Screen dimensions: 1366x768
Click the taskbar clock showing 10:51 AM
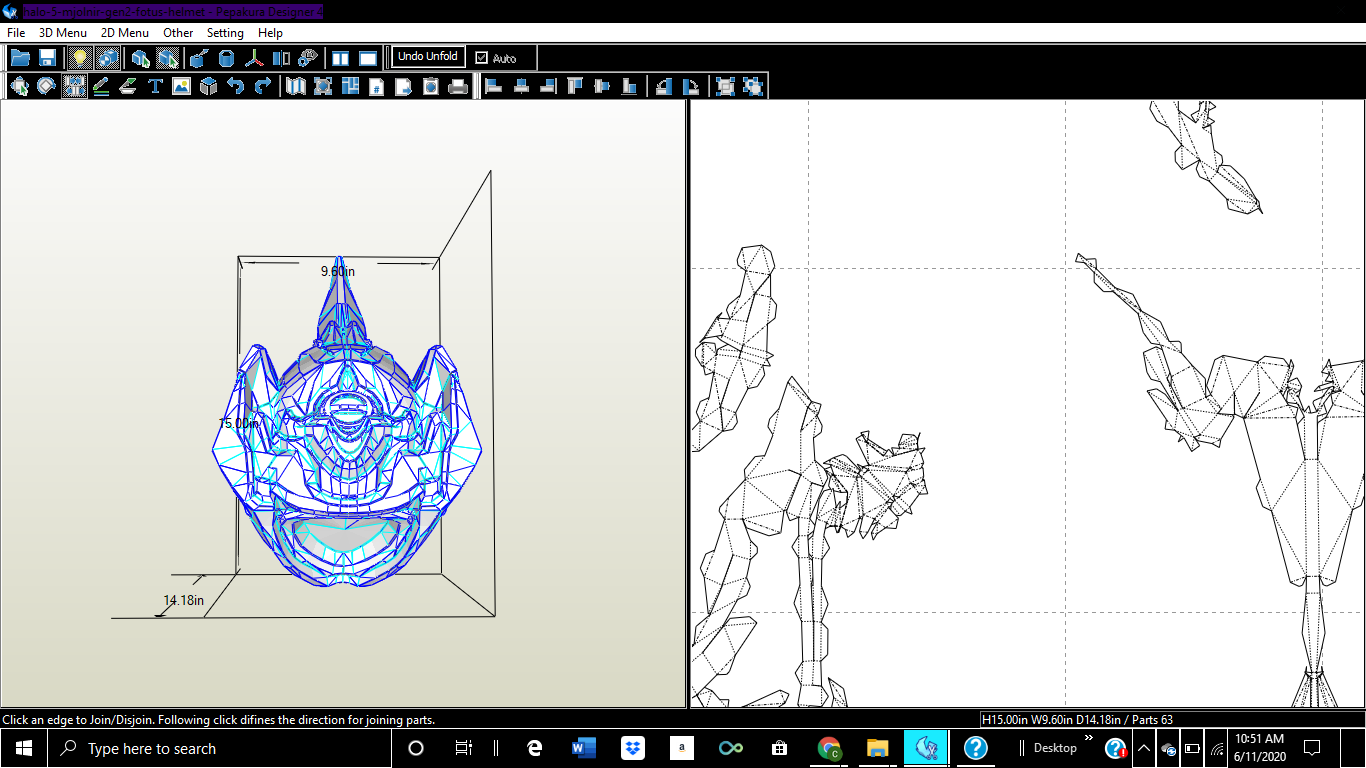pyautogui.click(x=1258, y=748)
